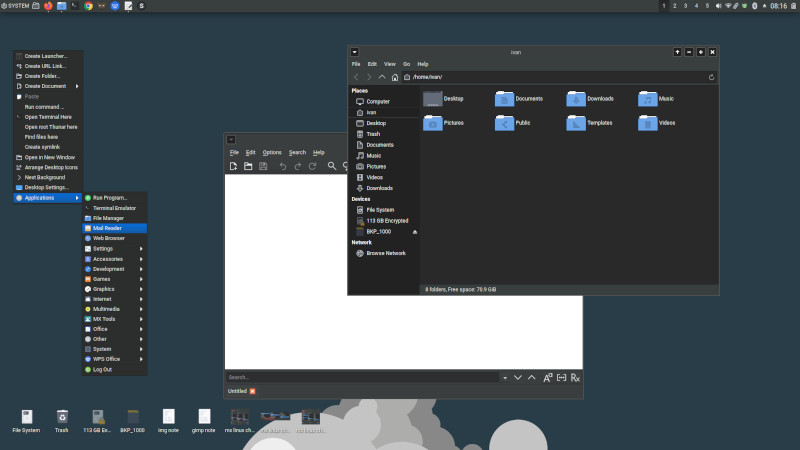
Task: Open the Search menu in text editor
Action: point(297,153)
